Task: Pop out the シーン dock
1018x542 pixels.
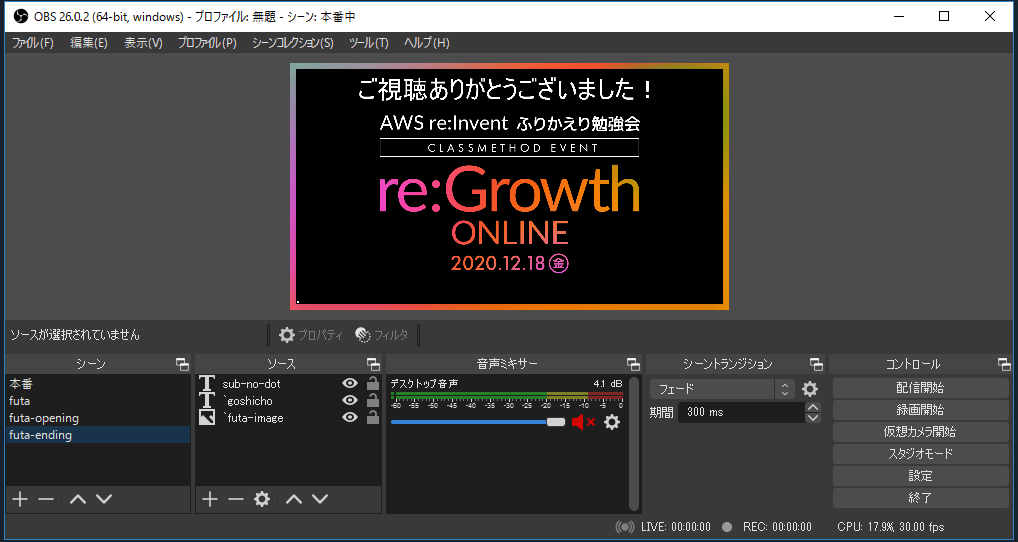Action: tap(182, 364)
